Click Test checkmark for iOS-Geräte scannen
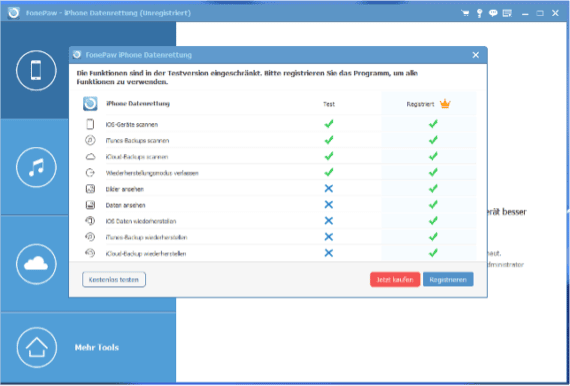Viewport: 570px width, 386px height. click(329, 124)
